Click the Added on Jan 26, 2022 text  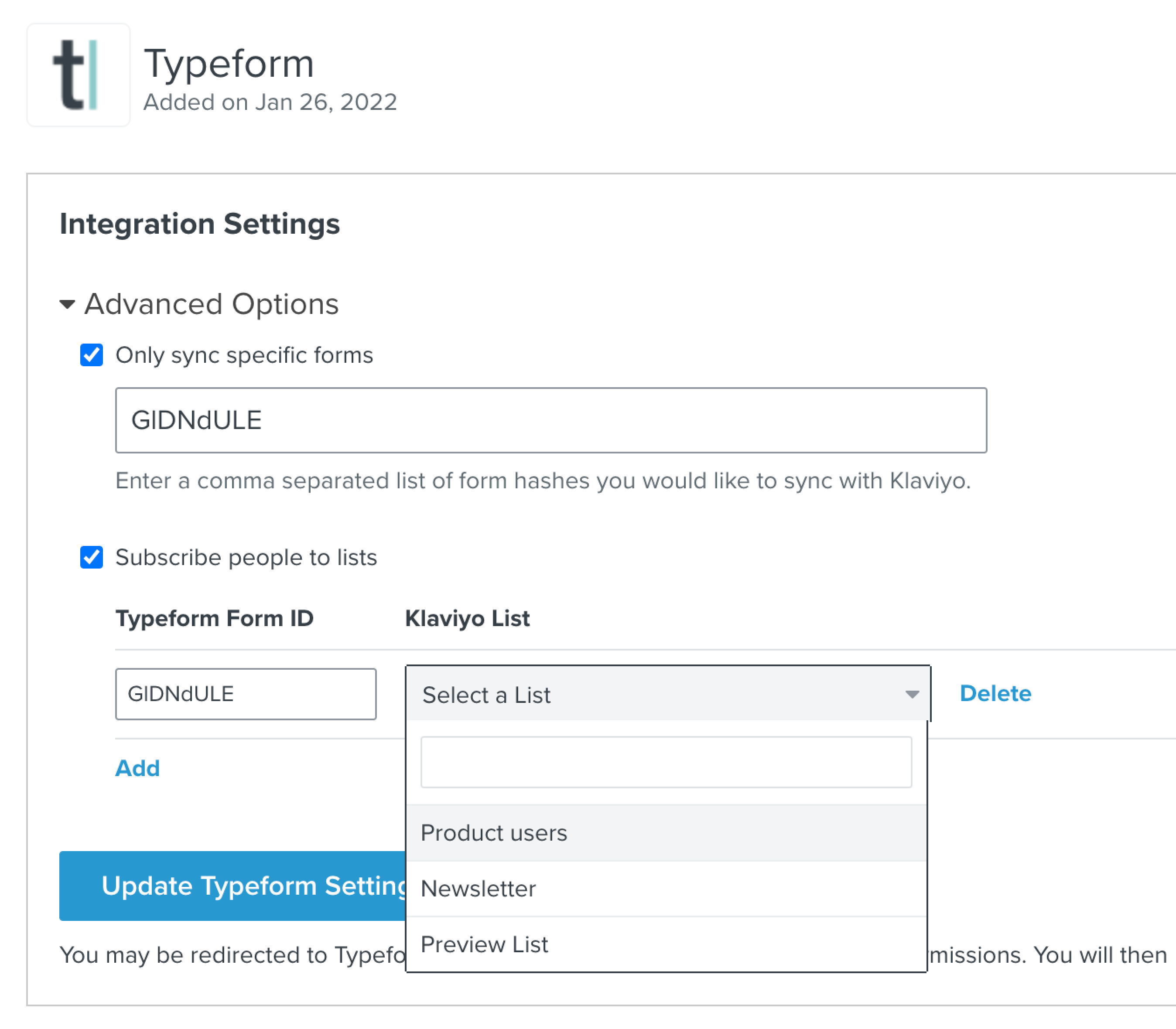[270, 102]
